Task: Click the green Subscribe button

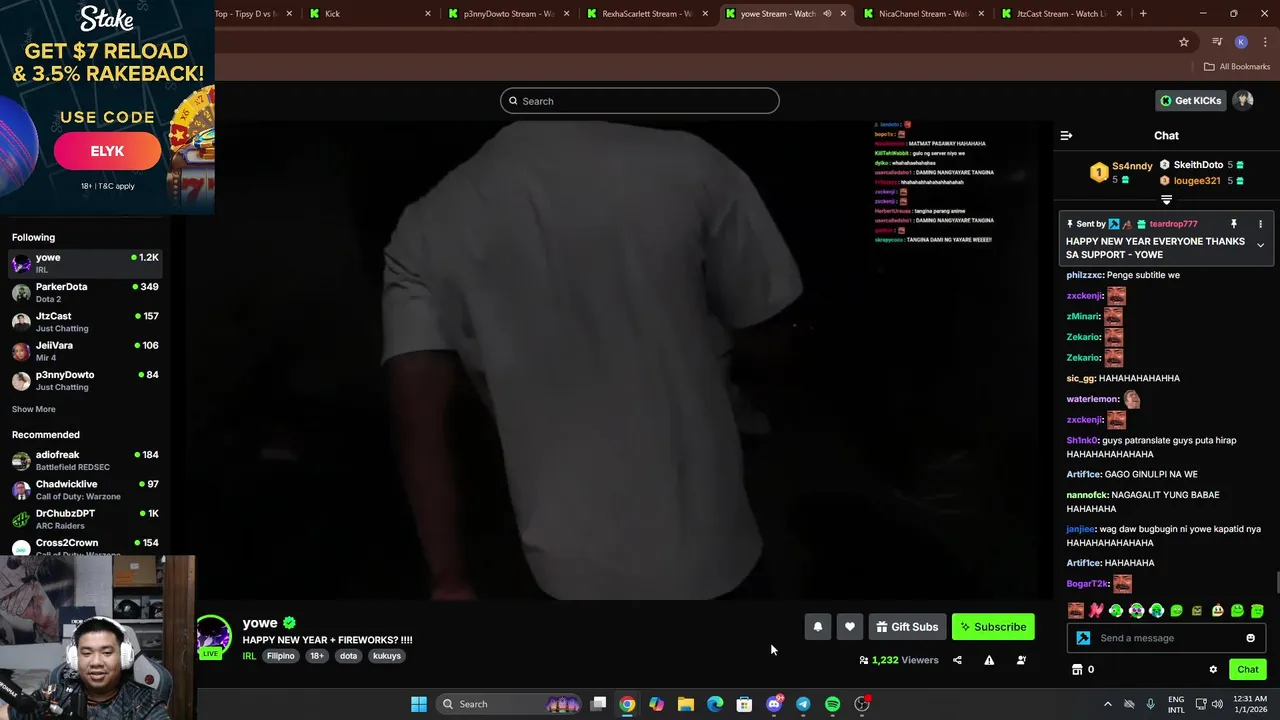Action: point(993,627)
